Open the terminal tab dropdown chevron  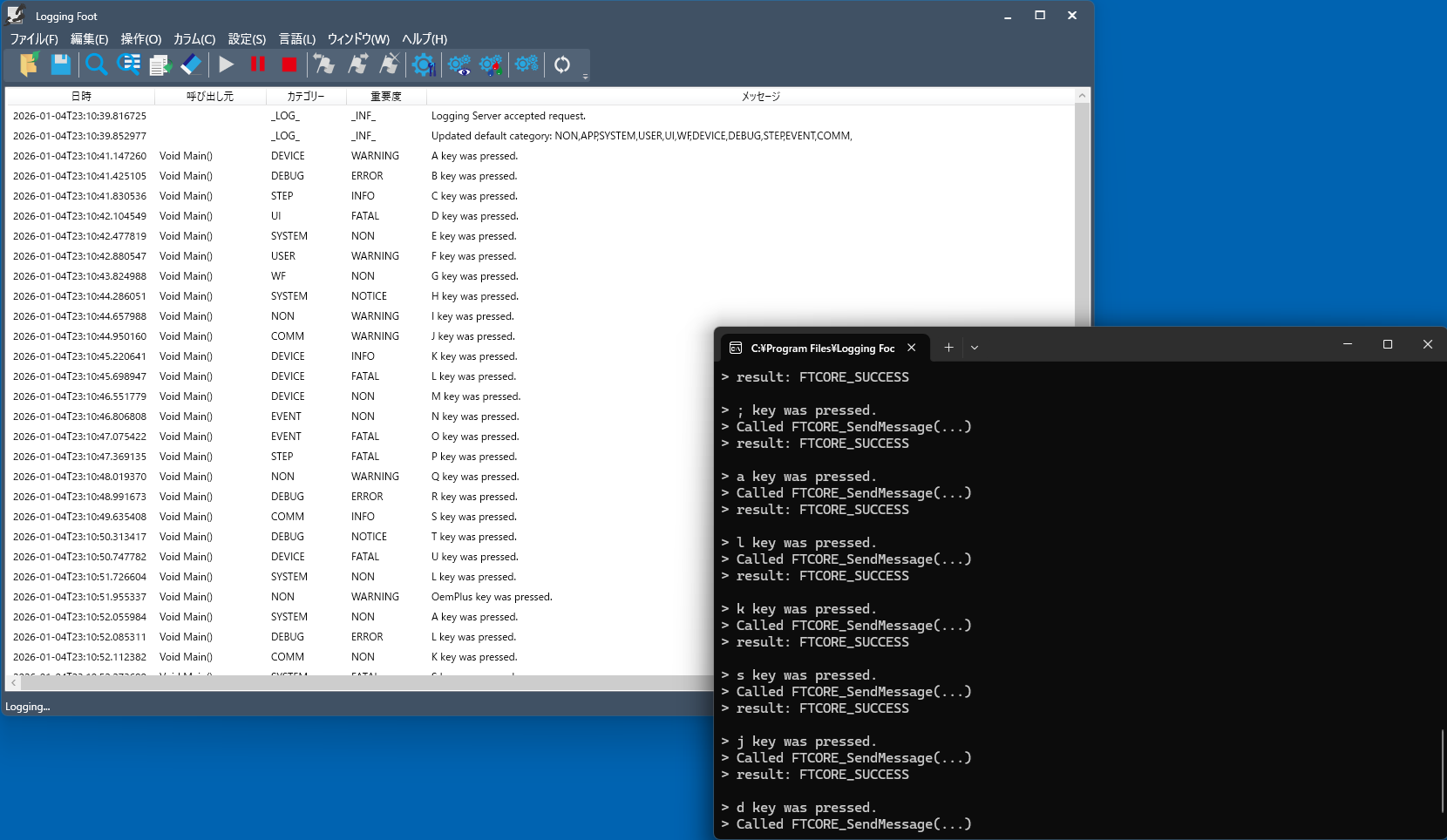tap(975, 348)
